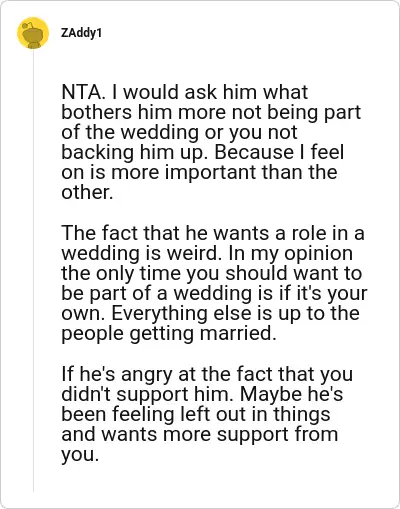Screen dimensions: 400x509
Task: Click the word NTA at comment start
Action: pos(81,92)
